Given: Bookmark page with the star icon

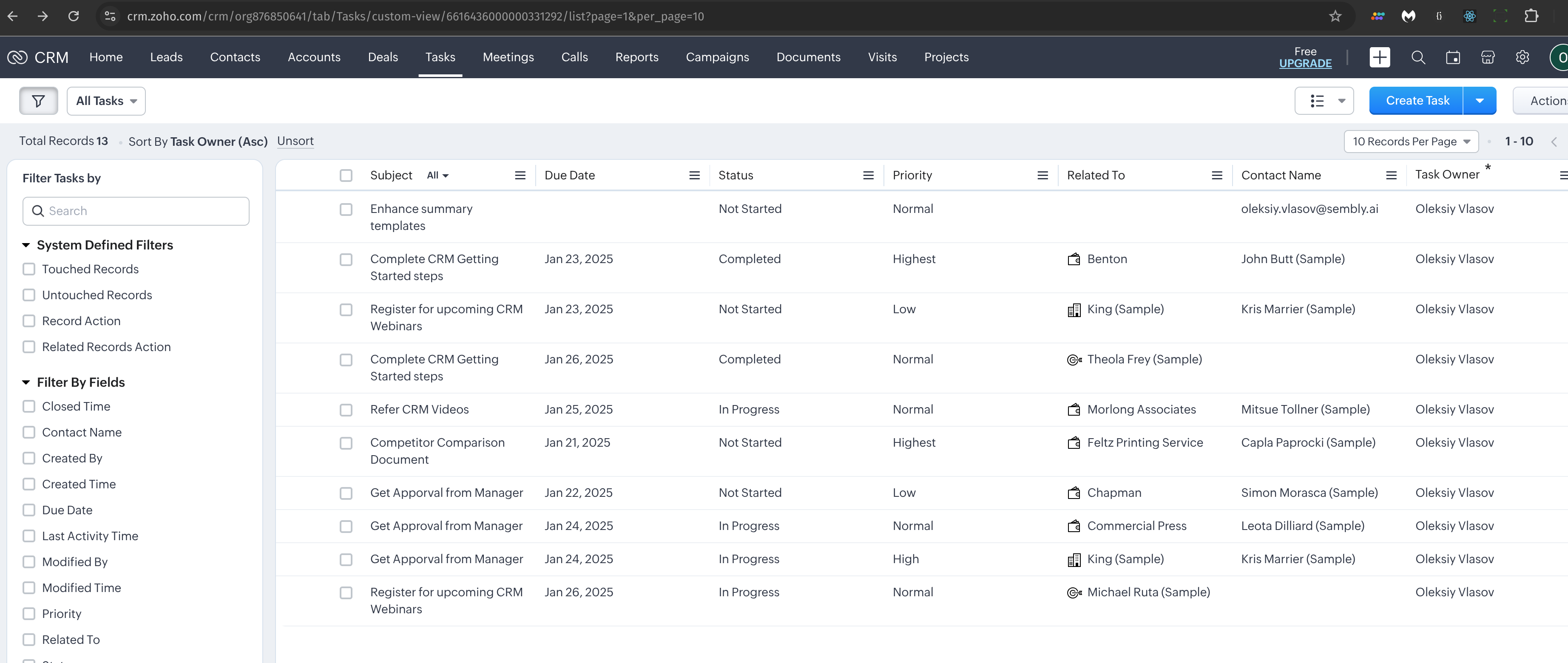Looking at the screenshot, I should 1335,17.
